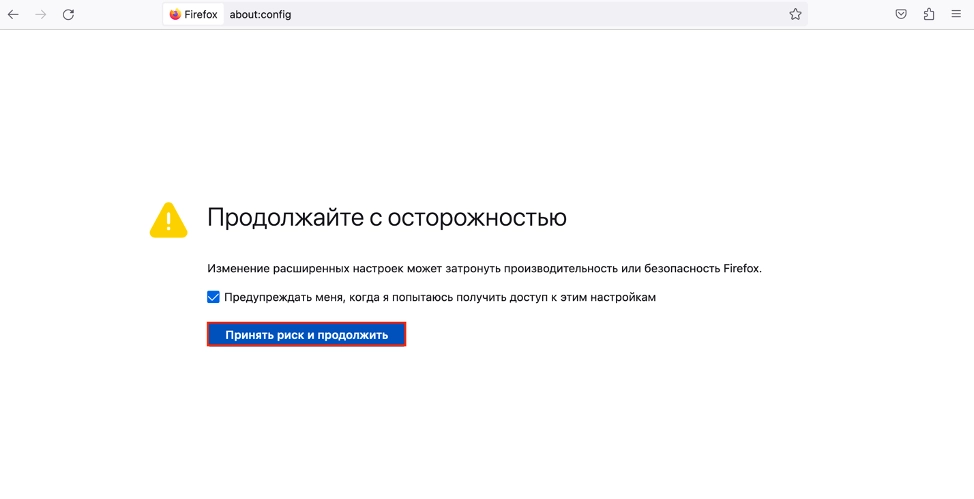Uncheck the 'Предупреждать меня' checkbox
Image resolution: width=974 pixels, height=499 pixels.
[213, 297]
